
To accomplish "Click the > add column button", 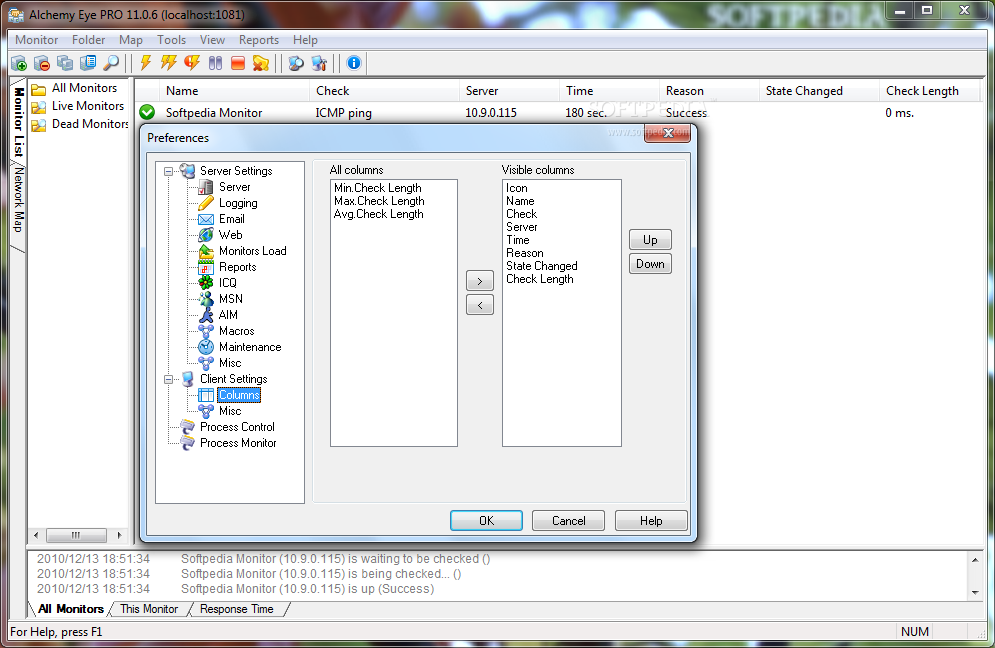I will click(x=480, y=281).
